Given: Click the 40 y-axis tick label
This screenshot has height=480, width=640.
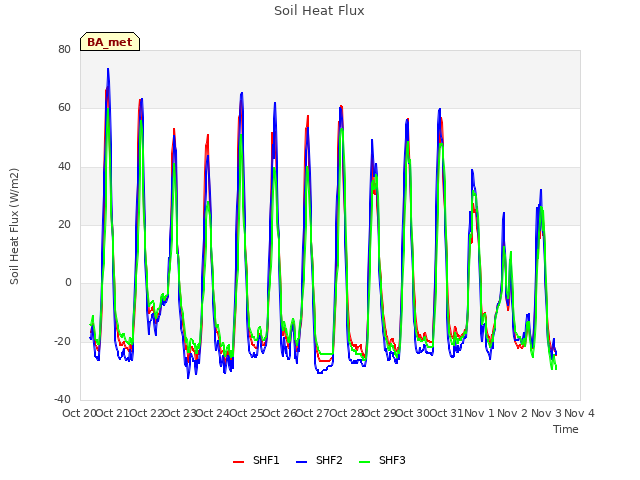Looking at the screenshot, I should (x=64, y=167).
